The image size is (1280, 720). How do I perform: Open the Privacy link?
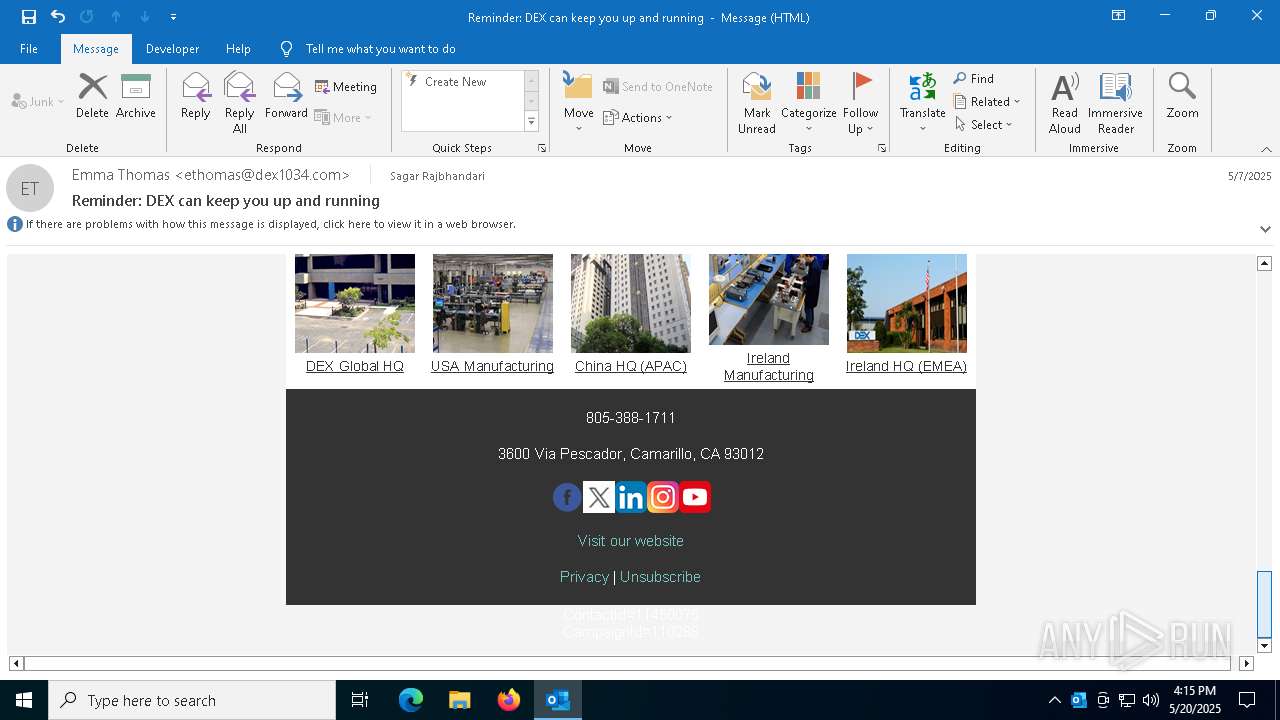click(x=584, y=577)
